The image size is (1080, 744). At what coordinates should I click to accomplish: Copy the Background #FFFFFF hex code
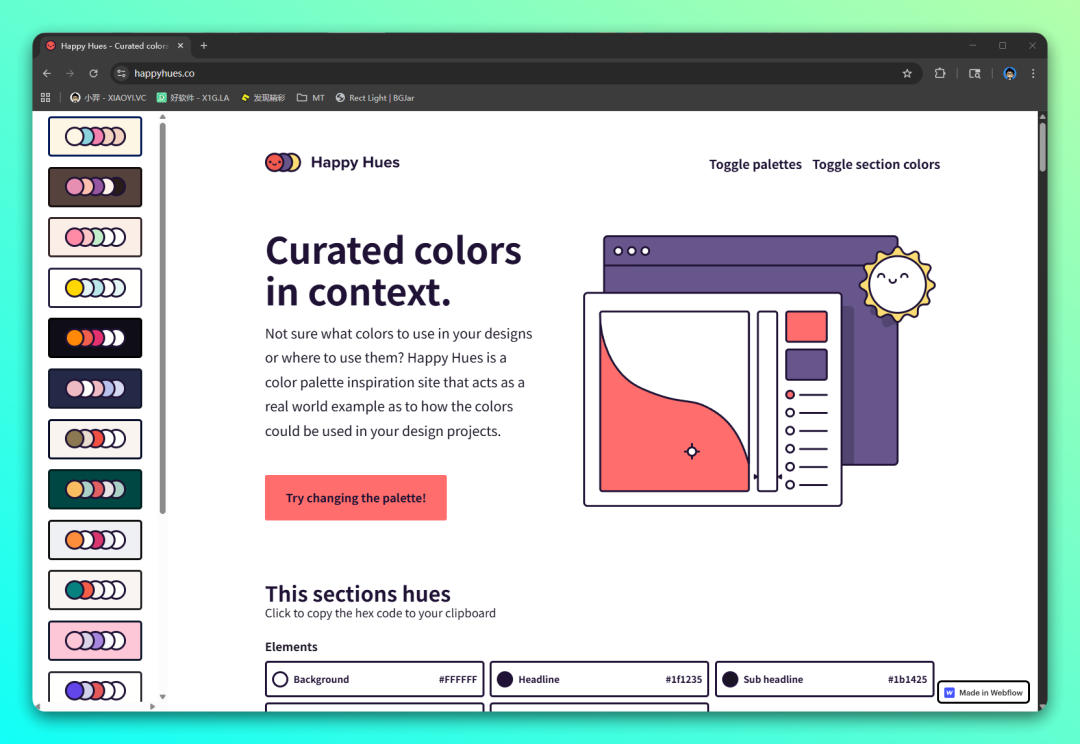tap(375, 679)
